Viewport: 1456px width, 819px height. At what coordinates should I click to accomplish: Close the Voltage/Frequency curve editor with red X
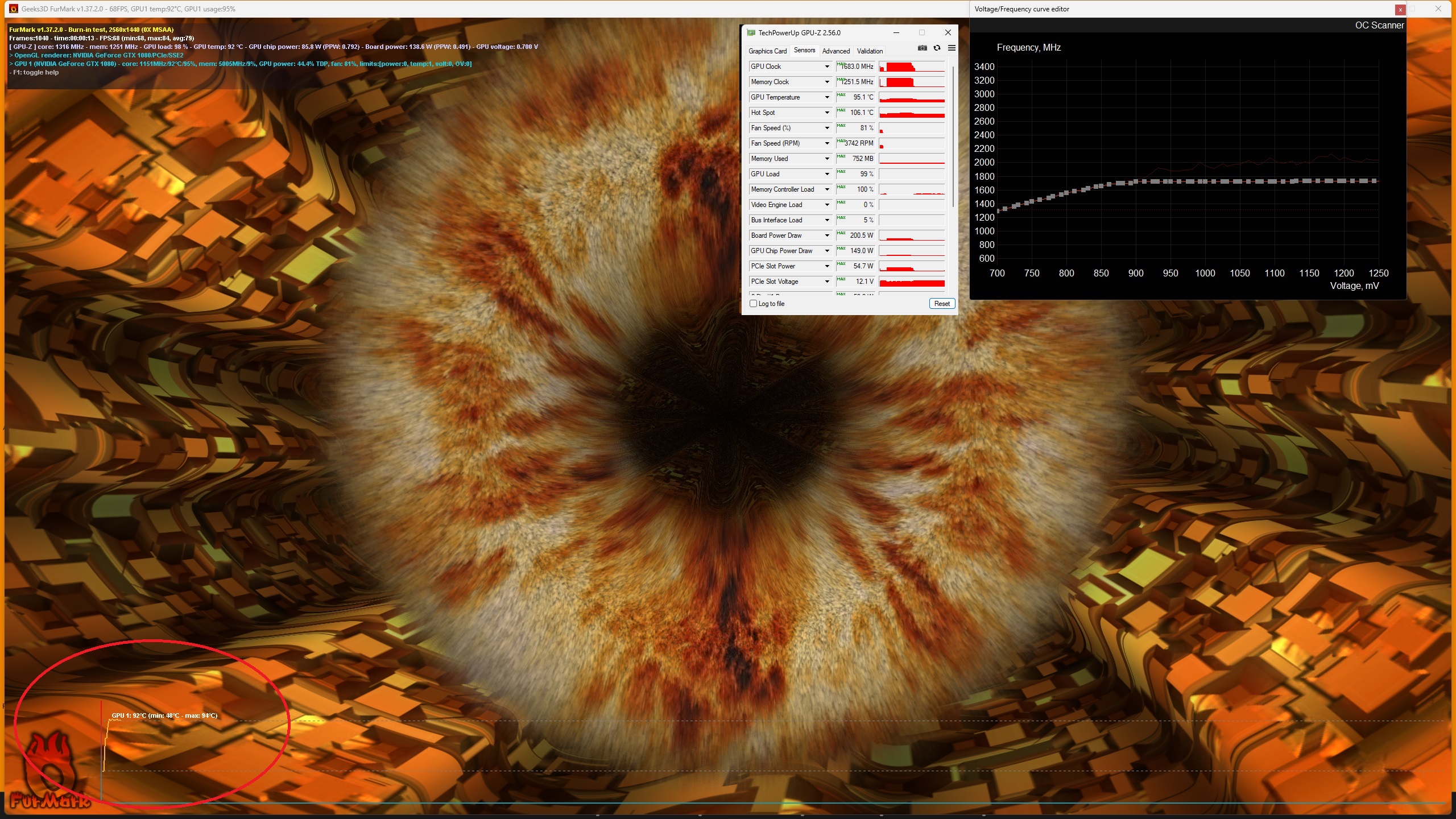[x=1400, y=10]
